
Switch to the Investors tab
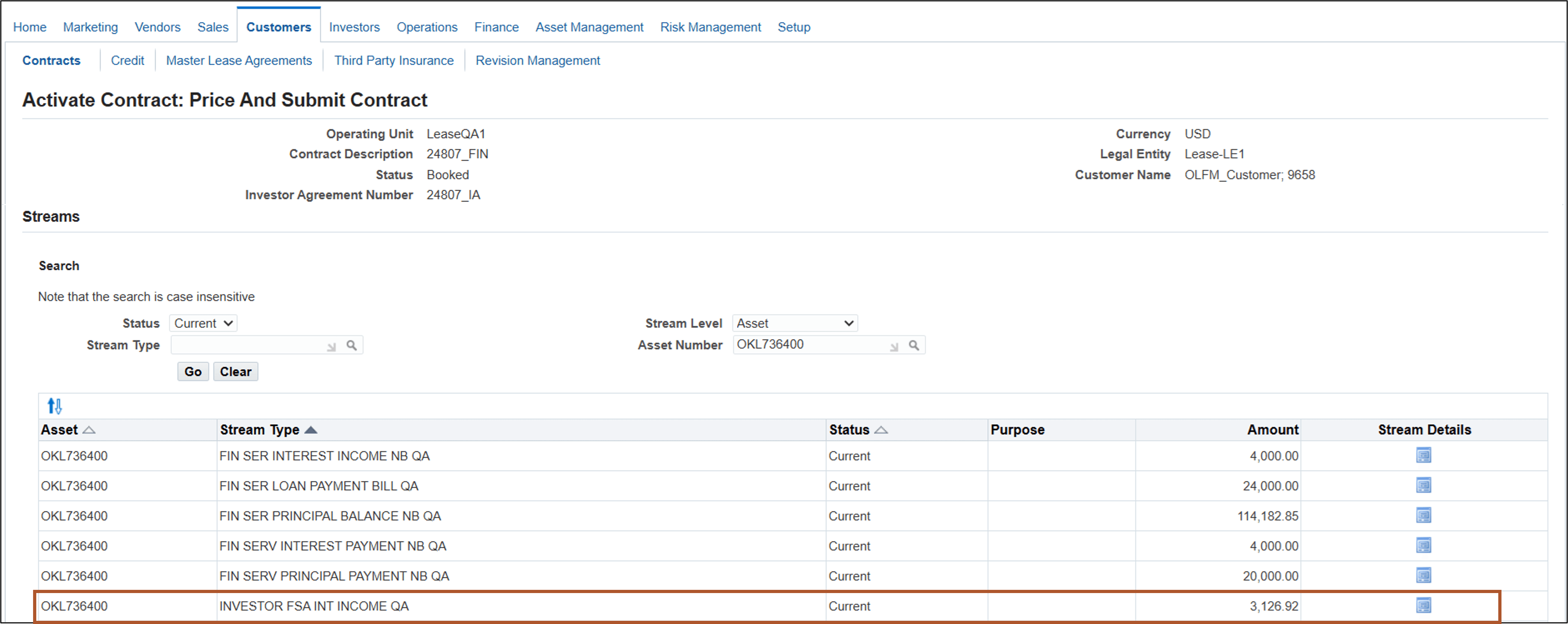[354, 27]
